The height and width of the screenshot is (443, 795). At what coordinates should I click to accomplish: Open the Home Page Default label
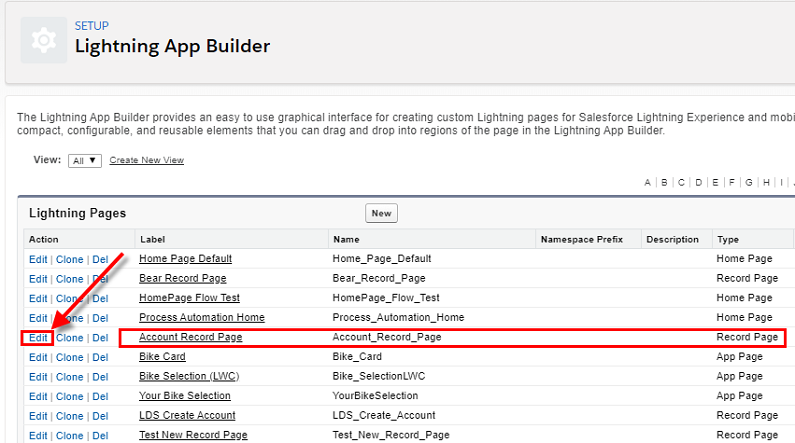186,259
